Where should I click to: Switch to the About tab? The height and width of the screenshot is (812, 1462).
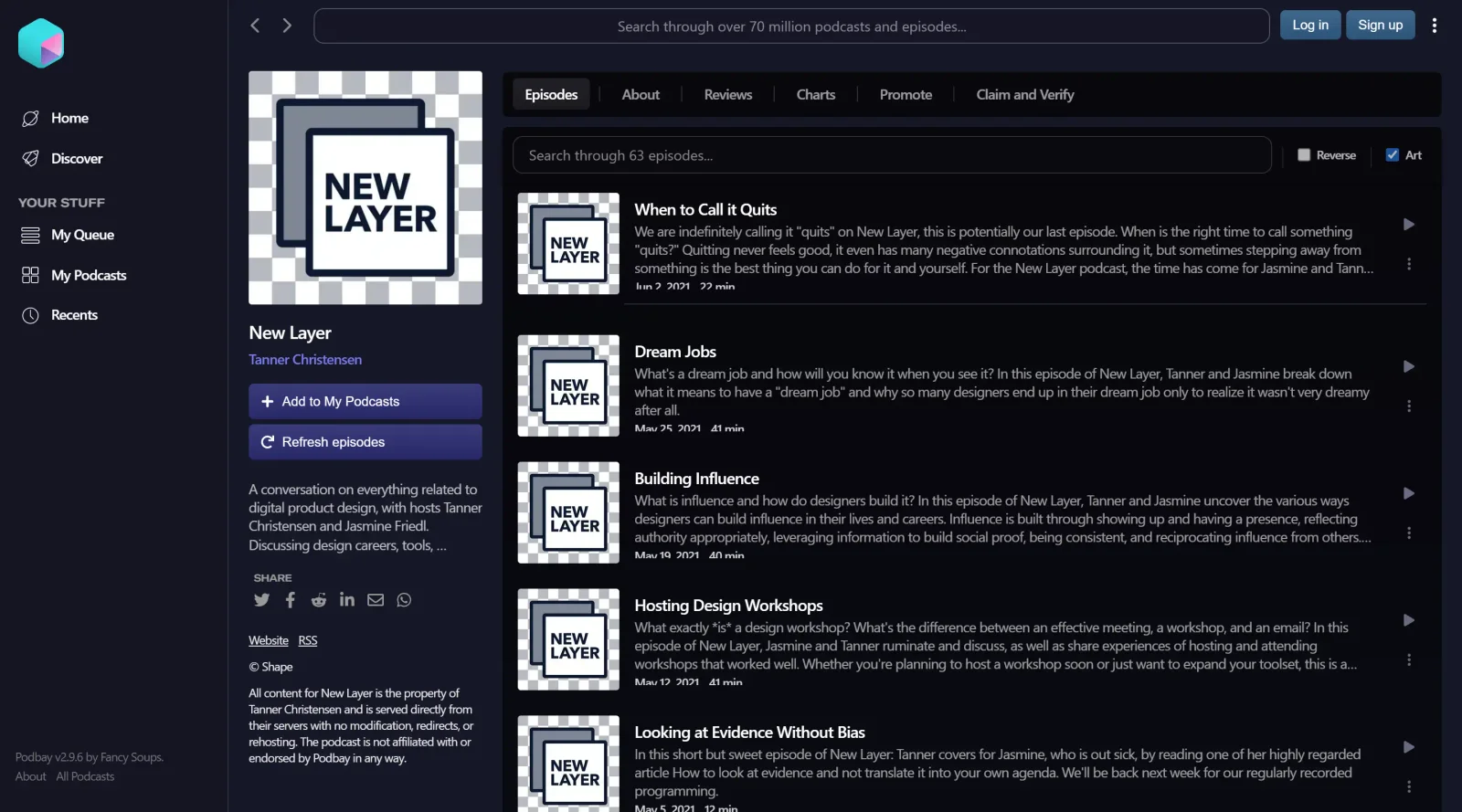click(x=641, y=94)
